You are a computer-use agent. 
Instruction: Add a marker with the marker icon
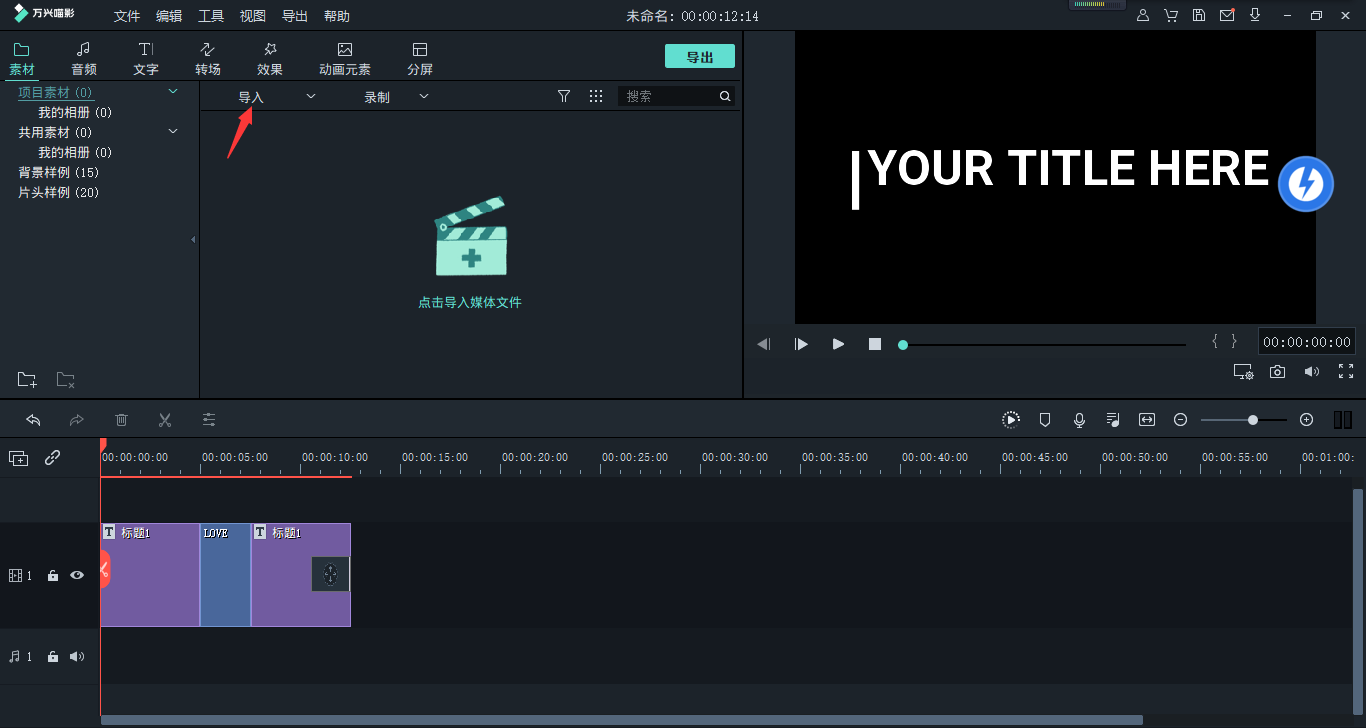click(1045, 420)
